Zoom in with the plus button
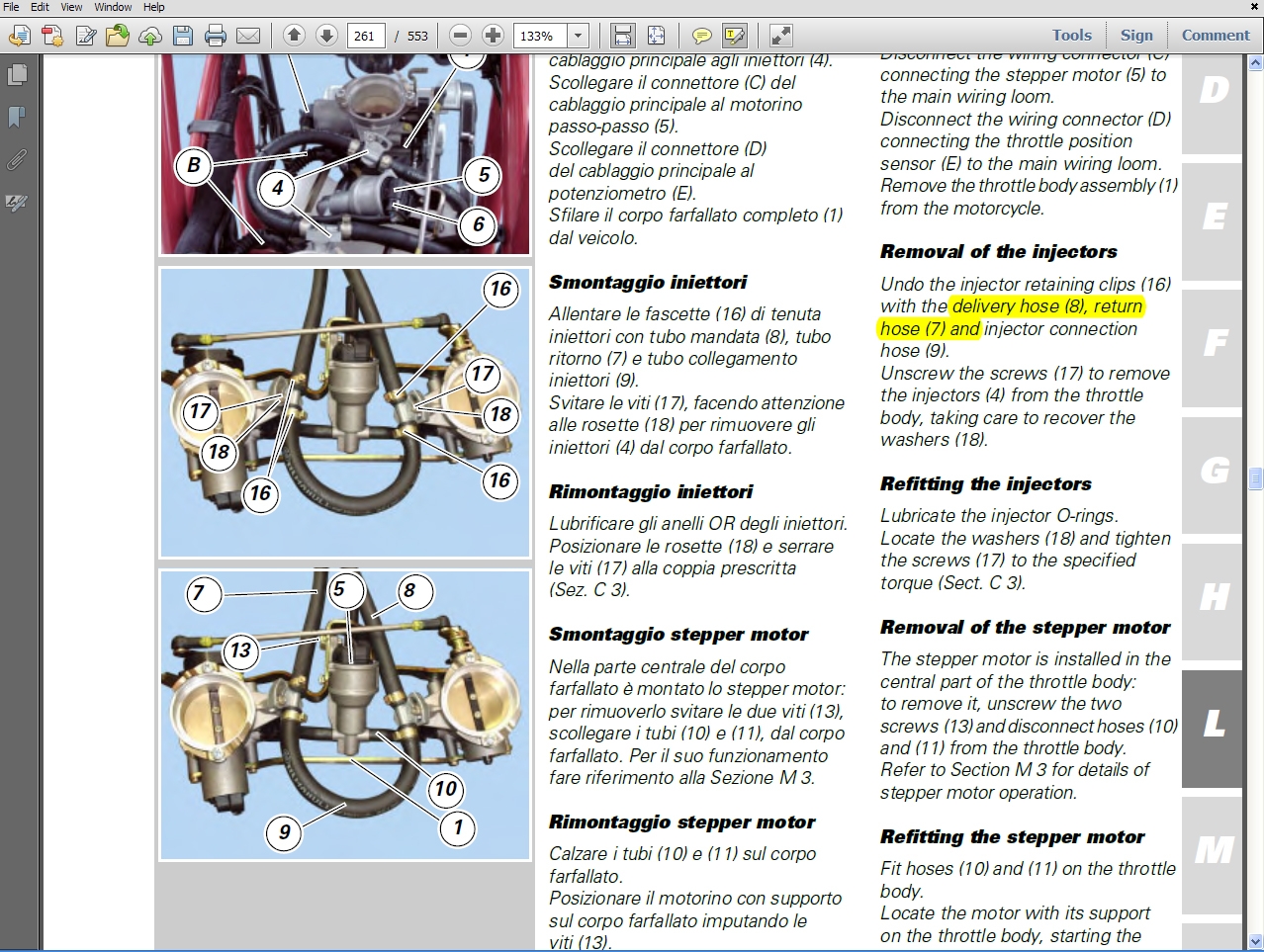Viewport: 1264px width, 952px height. (x=493, y=36)
